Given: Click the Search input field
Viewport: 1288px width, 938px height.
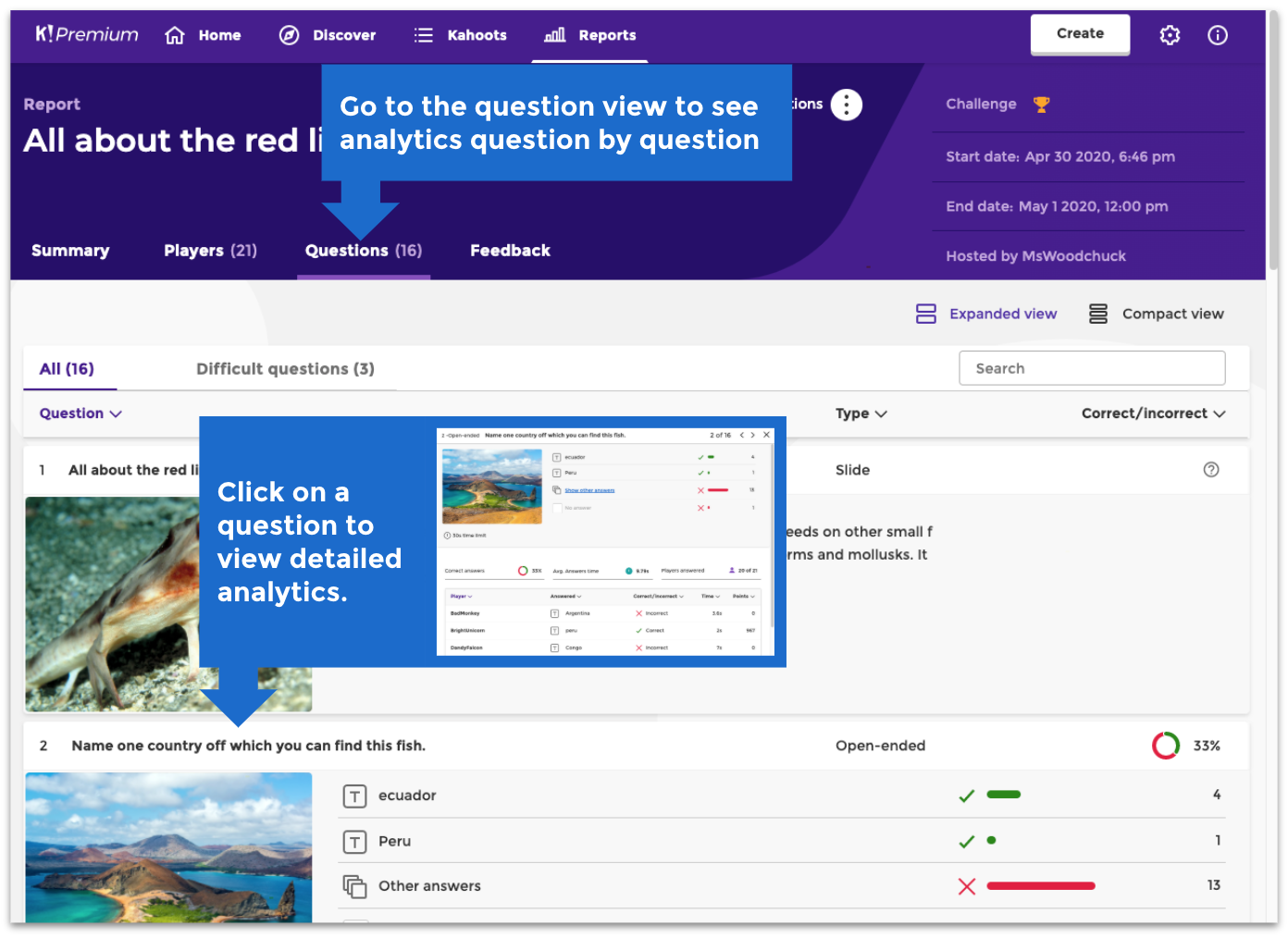Looking at the screenshot, I should [1092, 368].
